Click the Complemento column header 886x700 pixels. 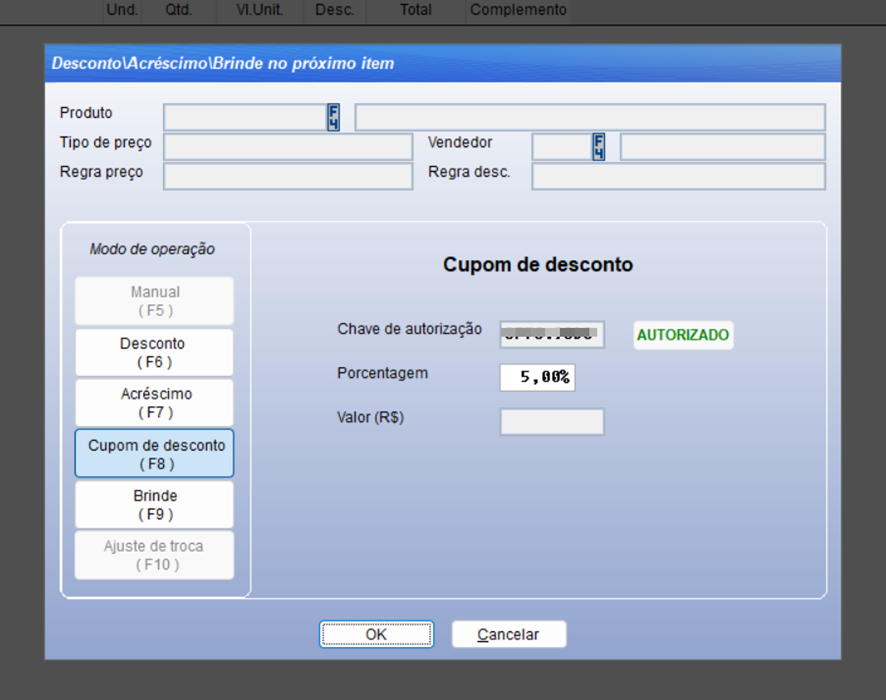click(x=517, y=10)
